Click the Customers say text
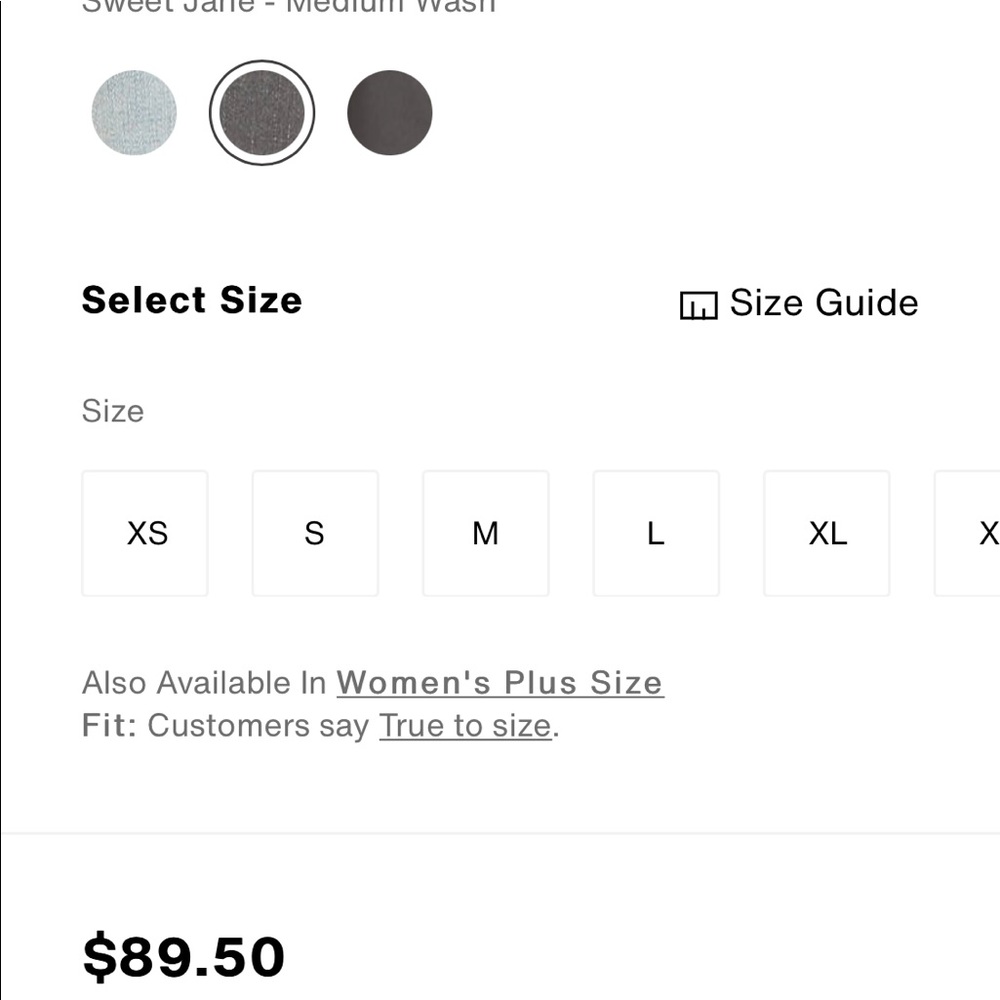1000x1000 pixels. click(258, 726)
